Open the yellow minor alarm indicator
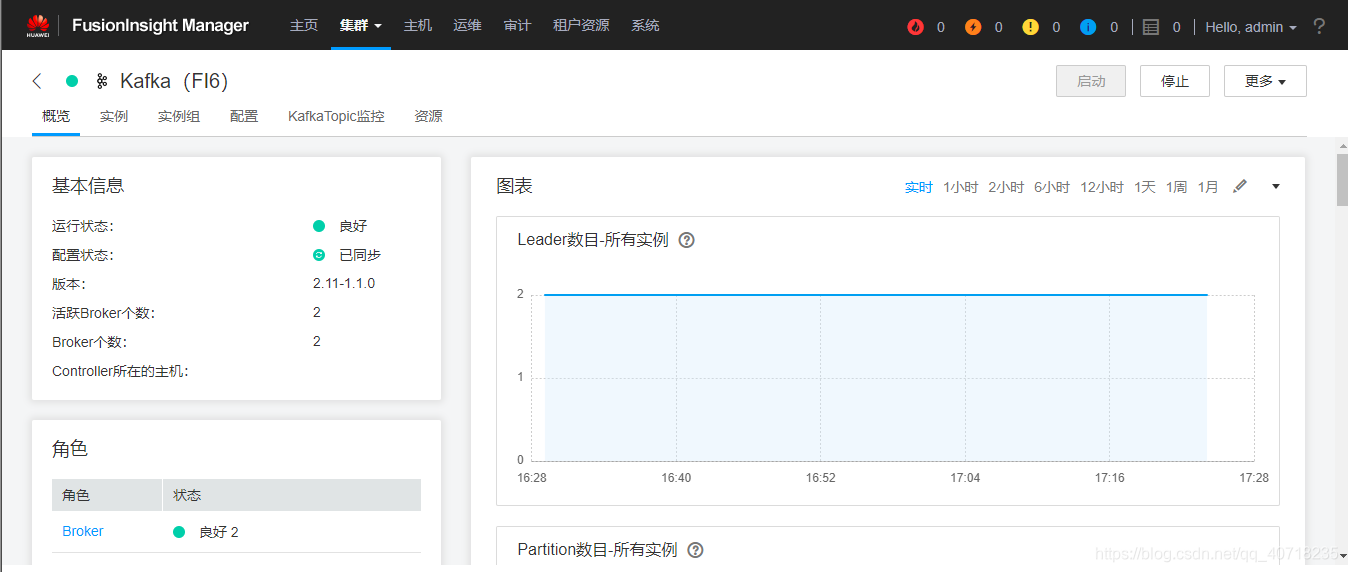The height and width of the screenshot is (572, 1348). click(1031, 27)
